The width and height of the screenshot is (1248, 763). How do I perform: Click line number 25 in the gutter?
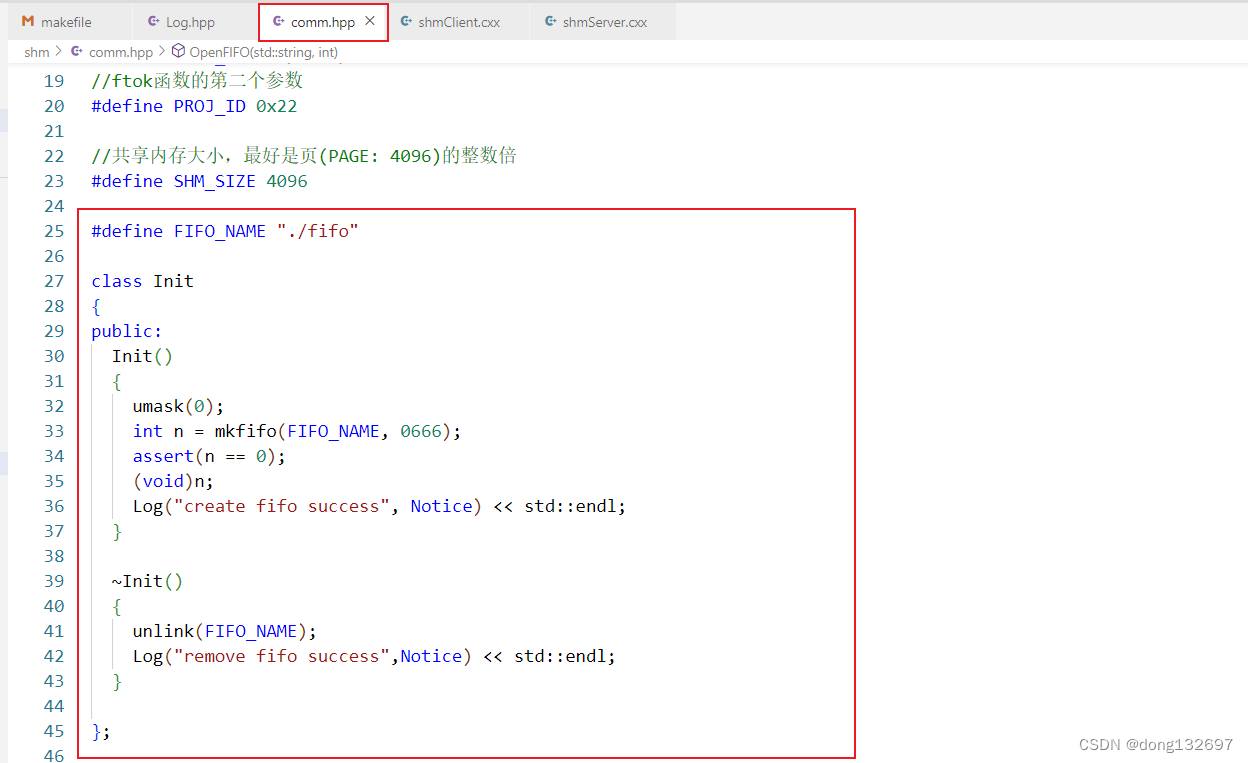54,231
